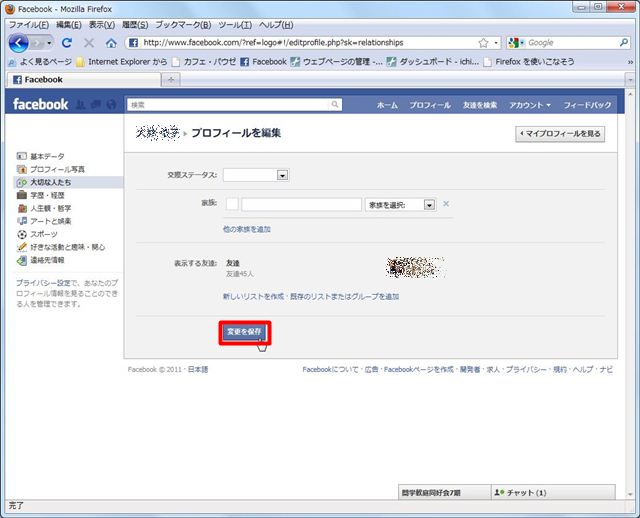
Task: Open the 編集(E) menu
Action: (69, 25)
